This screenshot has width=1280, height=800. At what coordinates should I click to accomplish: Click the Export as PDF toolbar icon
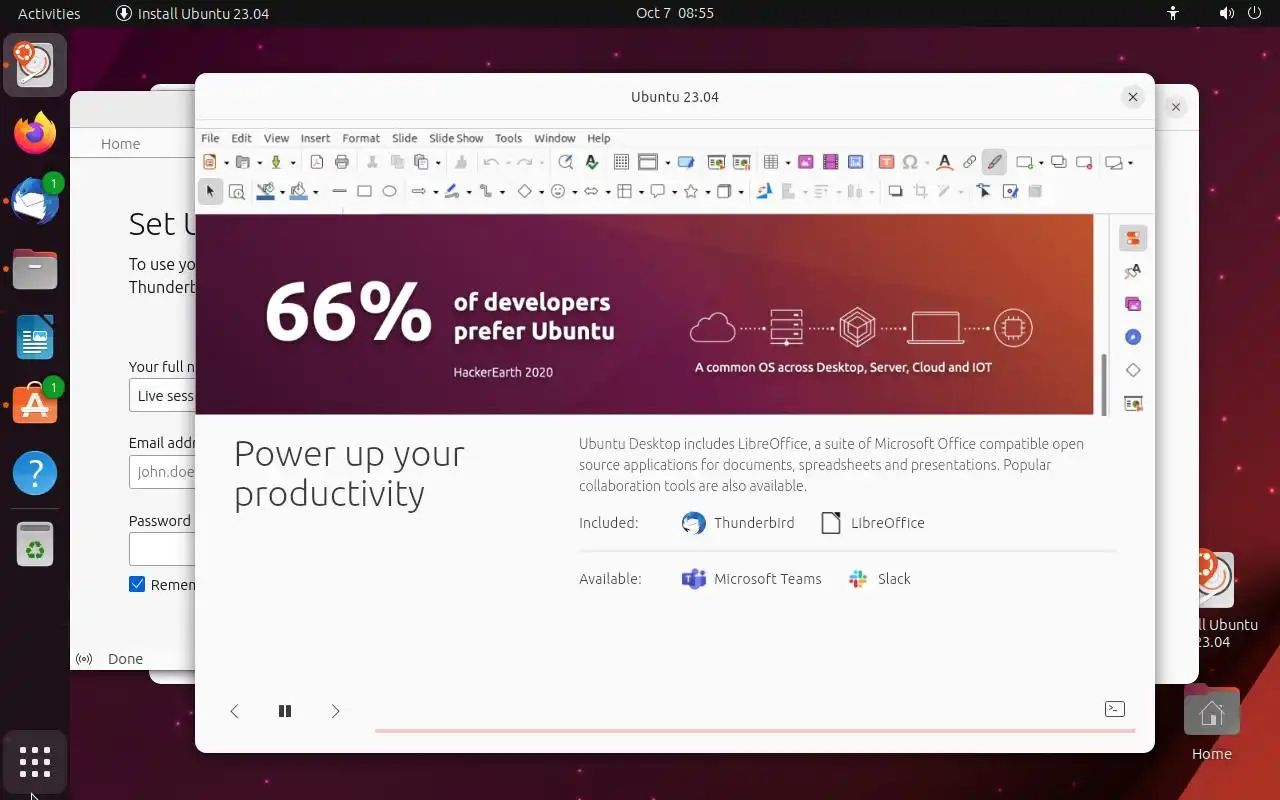[317, 162]
